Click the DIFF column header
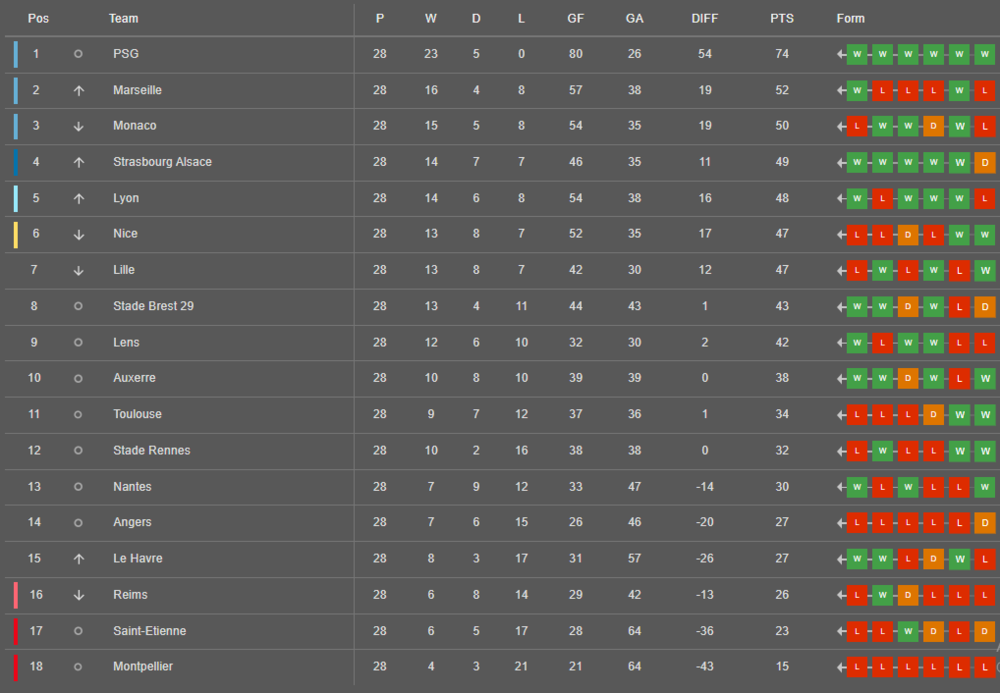The image size is (1000, 693). click(704, 18)
